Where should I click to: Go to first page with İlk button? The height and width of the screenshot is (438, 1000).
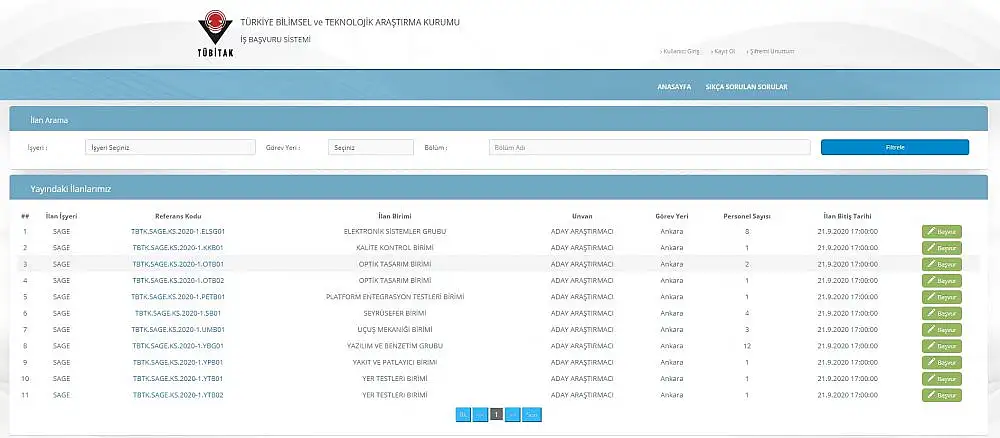463,415
